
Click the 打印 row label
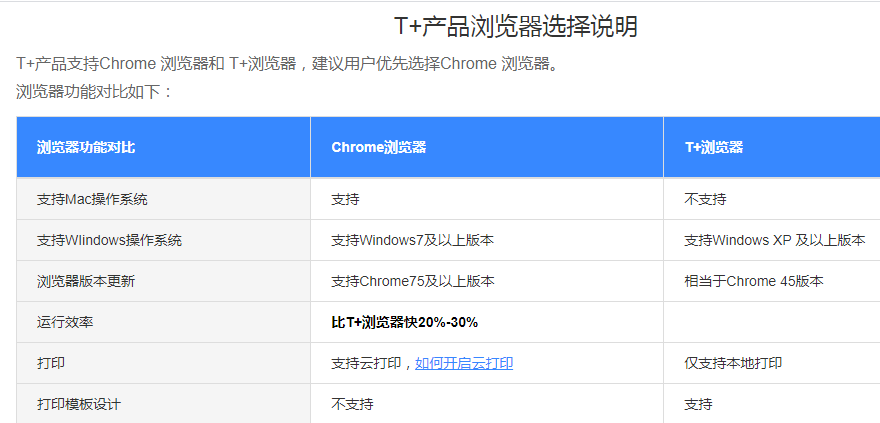click(51, 363)
